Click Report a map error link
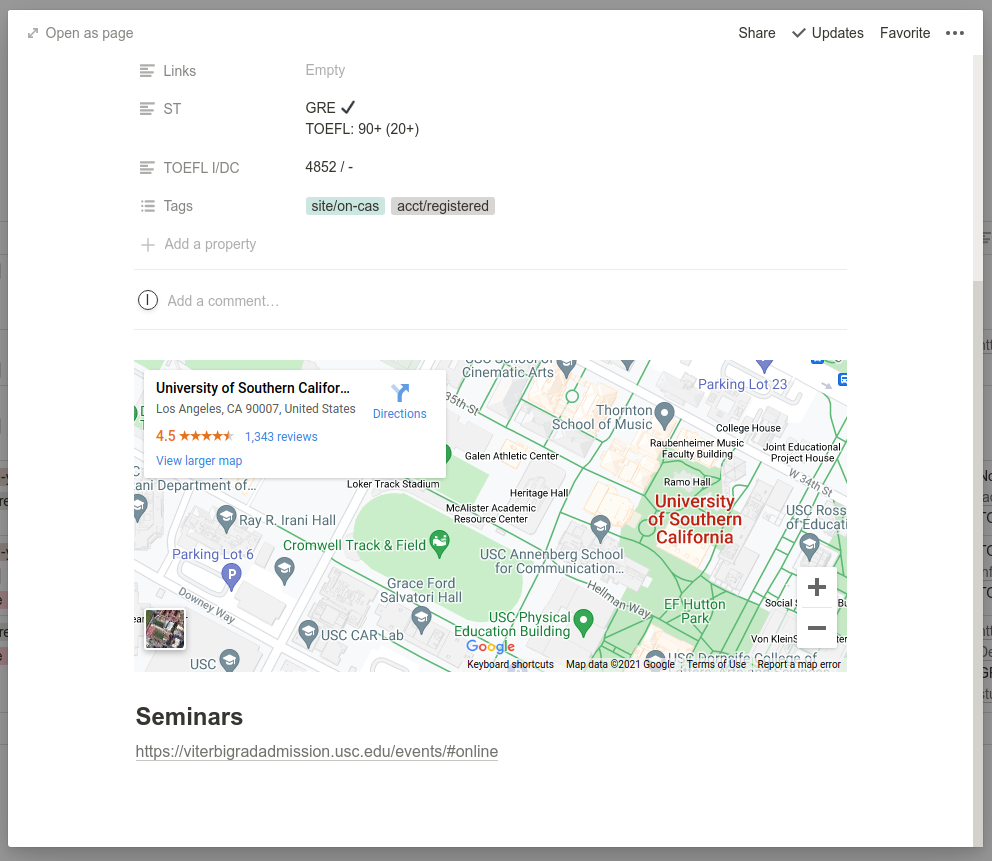Screen dimensions: 992x861 (798, 664)
